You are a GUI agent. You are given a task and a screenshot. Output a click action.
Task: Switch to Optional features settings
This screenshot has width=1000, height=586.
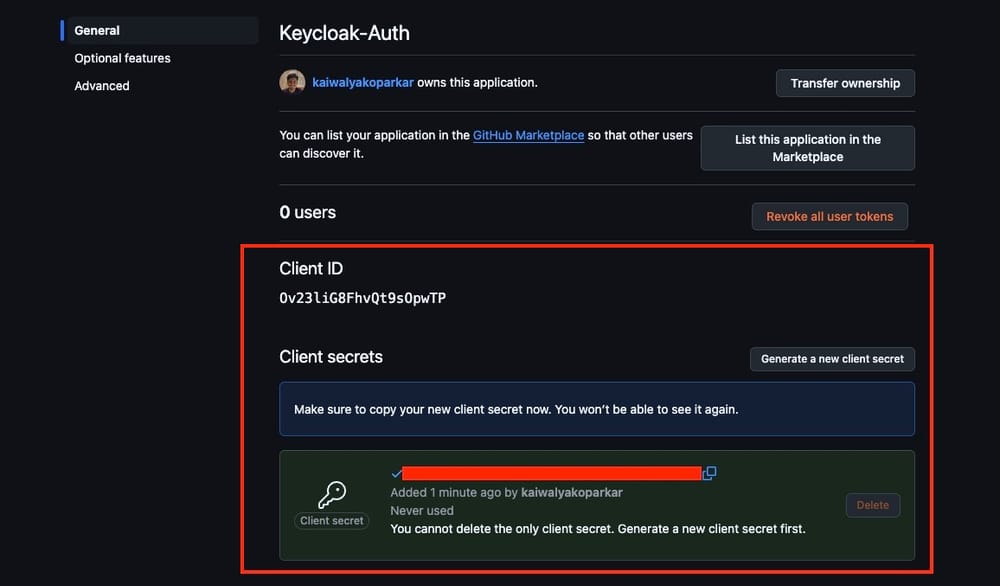[121, 58]
